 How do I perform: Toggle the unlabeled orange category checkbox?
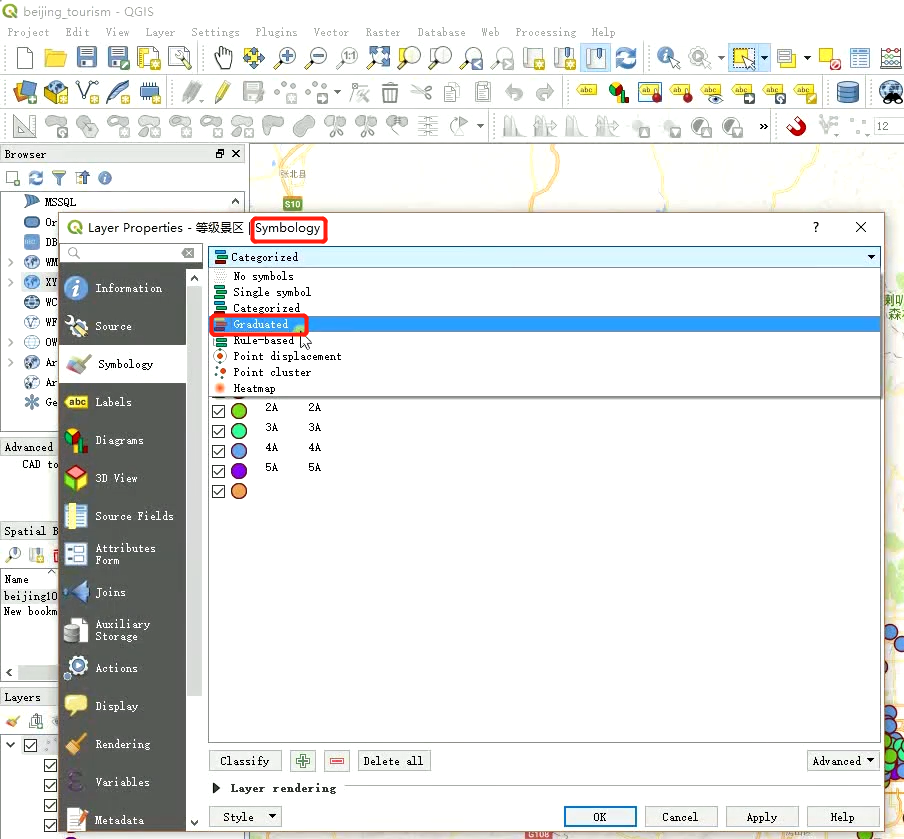point(219,491)
